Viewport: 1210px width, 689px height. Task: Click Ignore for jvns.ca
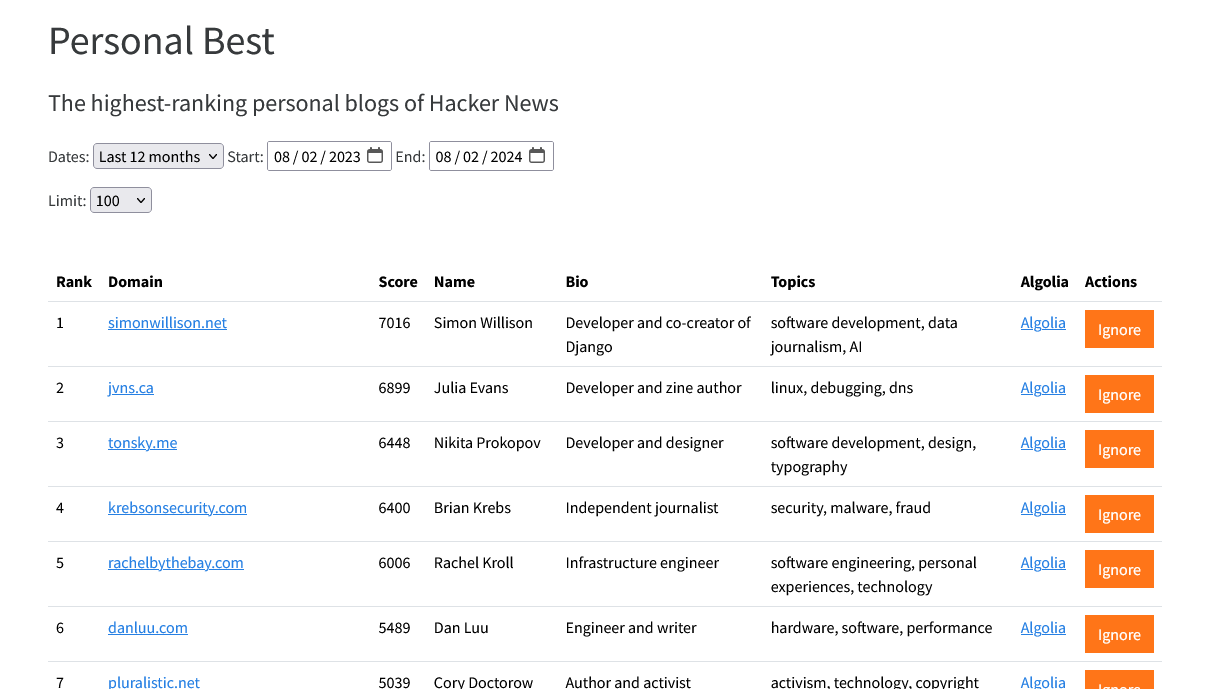(1119, 395)
